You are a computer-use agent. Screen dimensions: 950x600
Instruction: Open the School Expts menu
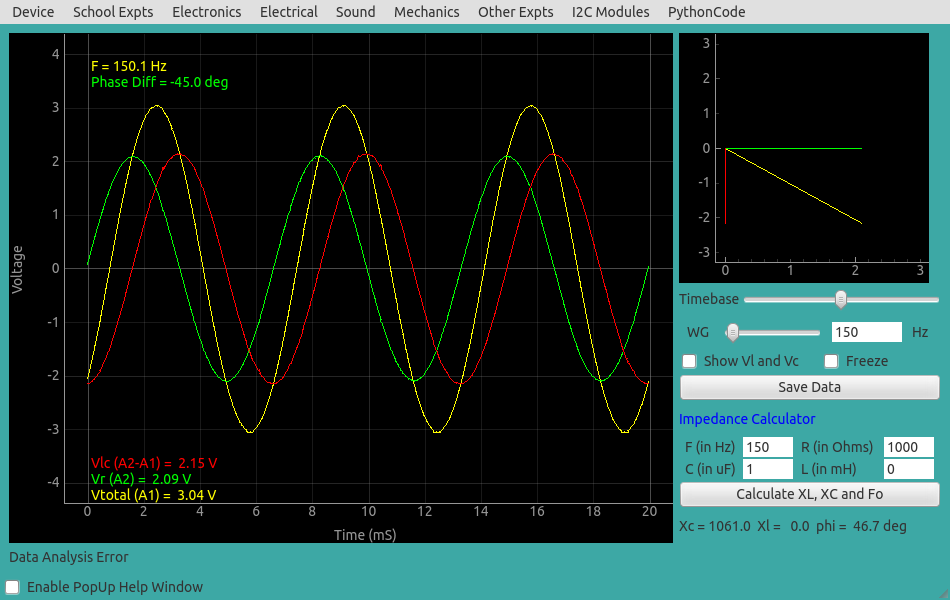[x=112, y=12]
